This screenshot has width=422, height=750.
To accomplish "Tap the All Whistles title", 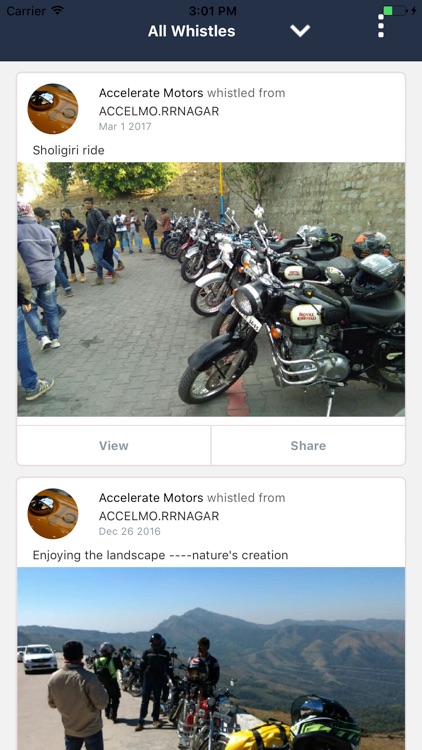I will pos(191,31).
